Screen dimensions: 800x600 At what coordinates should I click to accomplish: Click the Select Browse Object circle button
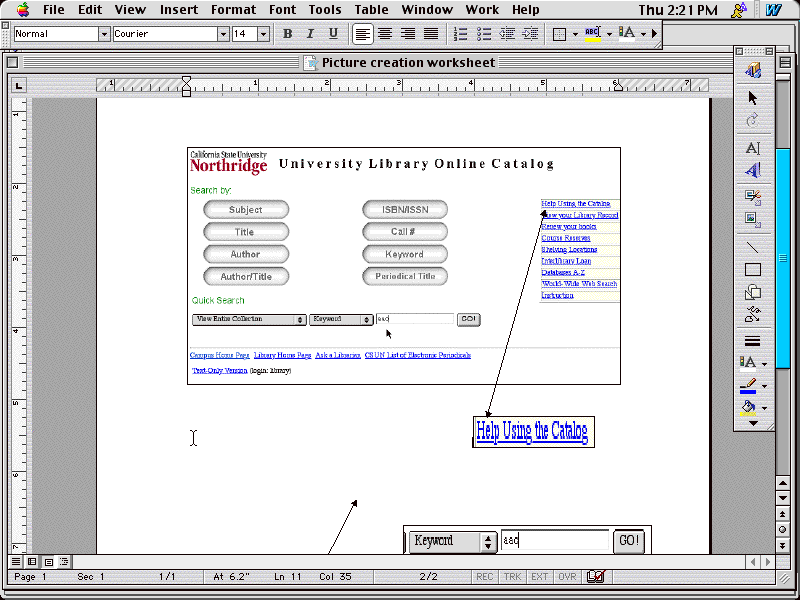tap(783, 530)
